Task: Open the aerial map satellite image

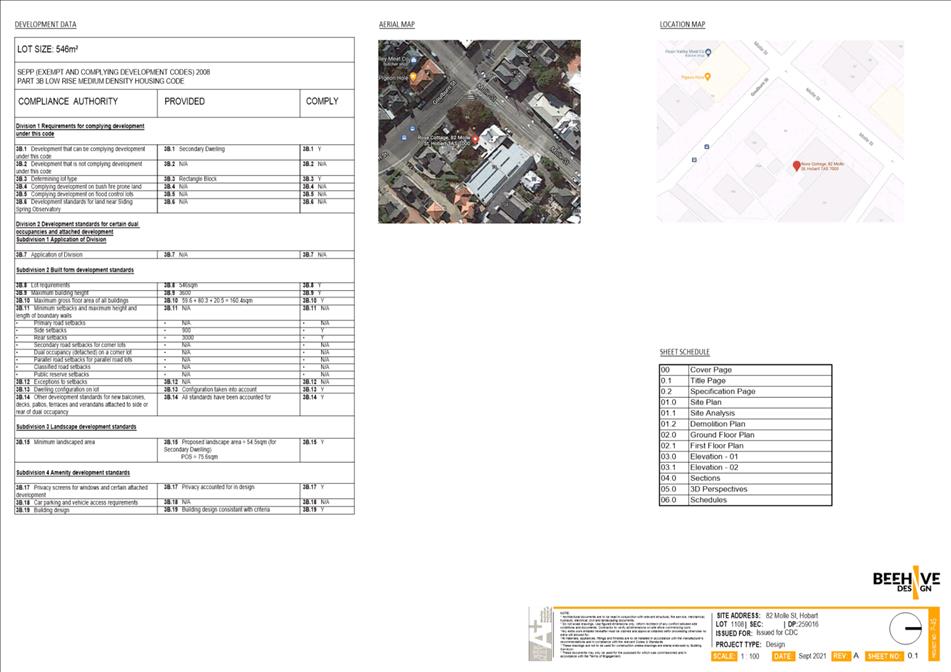Action: click(x=479, y=132)
